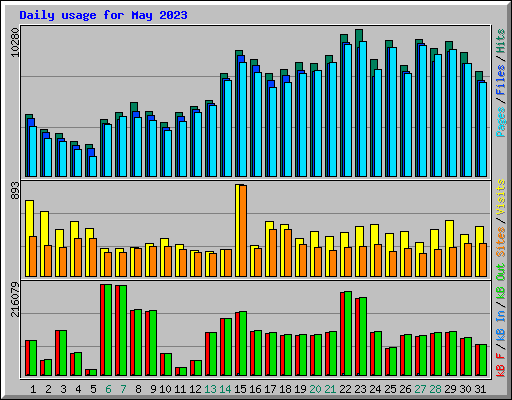Click the 'Pages' legend label
The width and height of the screenshot is (512, 400).
tap(501, 122)
